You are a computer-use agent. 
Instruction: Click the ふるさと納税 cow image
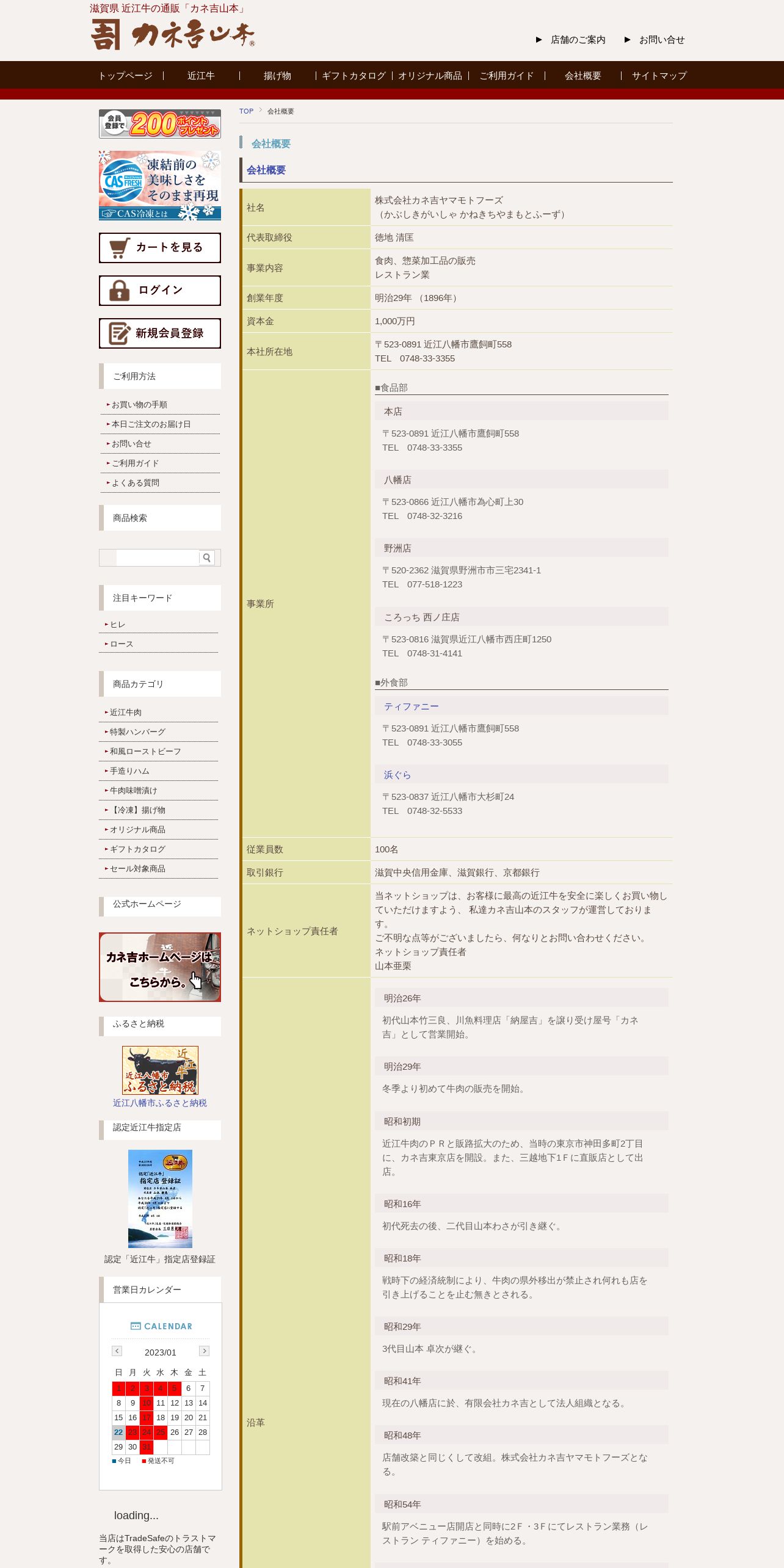160,1070
